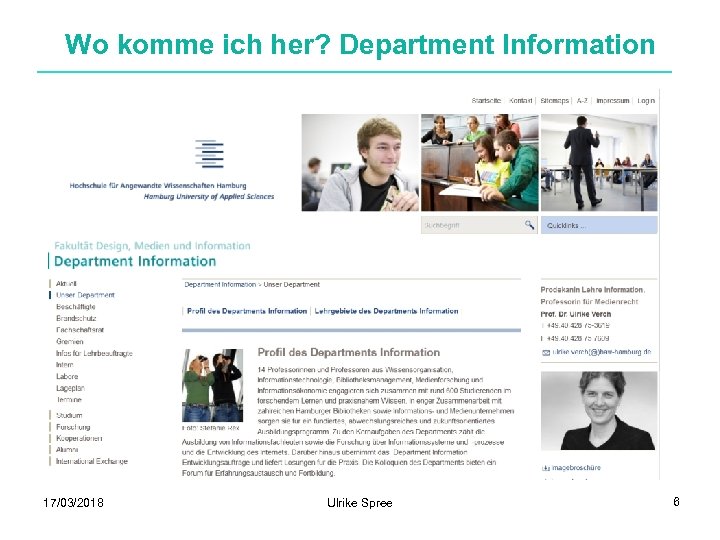The height and width of the screenshot is (540, 720).
Task: Open the Imagebroschüre link
Action: pos(576,468)
